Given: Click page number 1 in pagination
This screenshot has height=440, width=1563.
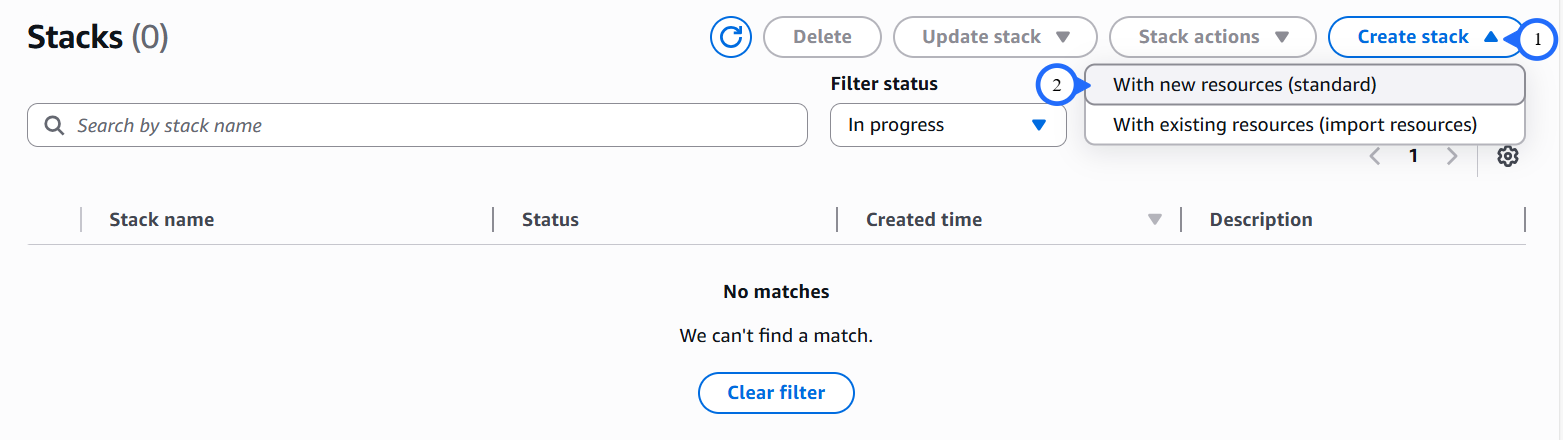Looking at the screenshot, I should tap(1413, 156).
